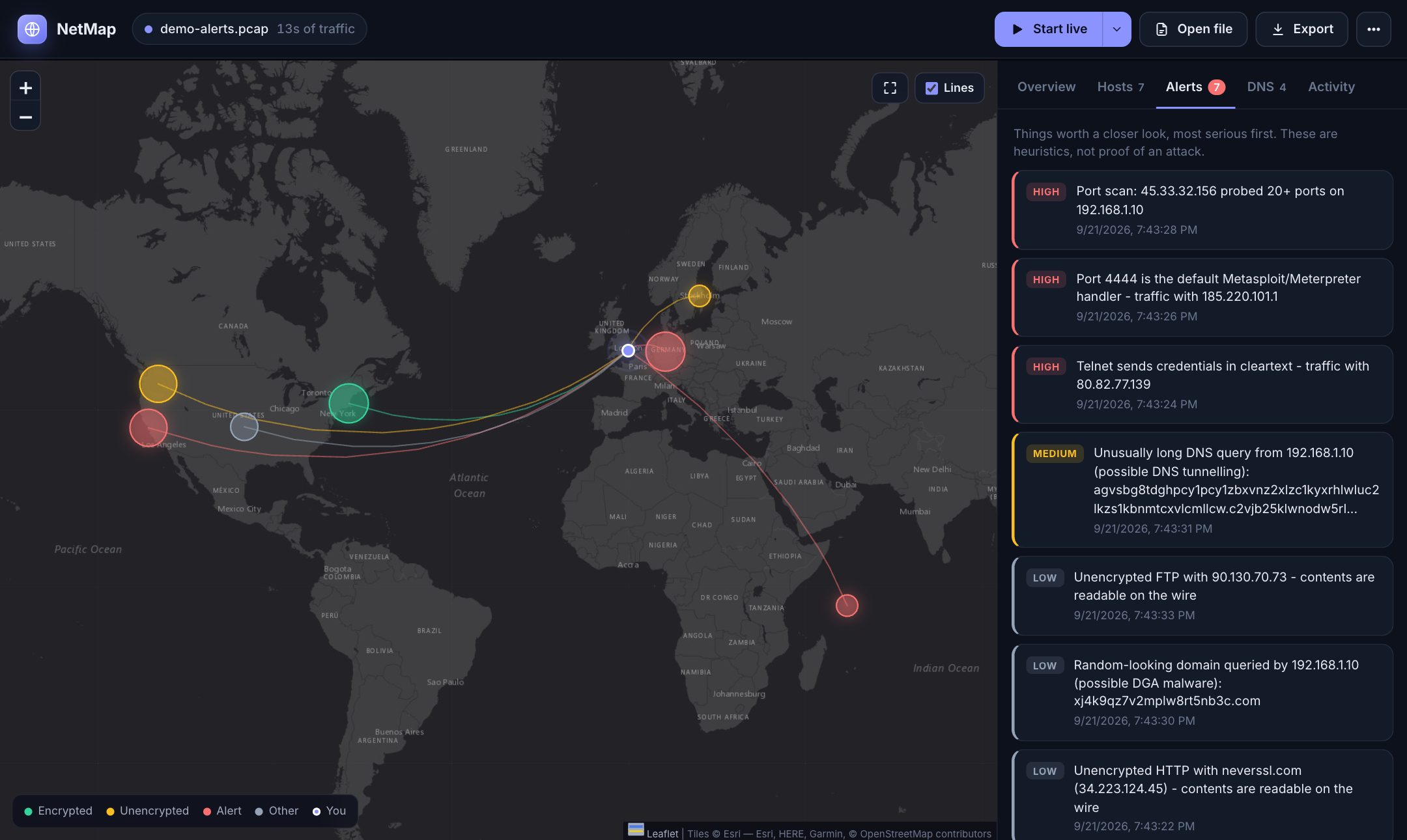Open the Unencrypted HTTP neverssl.com alert

[x=1202, y=795]
